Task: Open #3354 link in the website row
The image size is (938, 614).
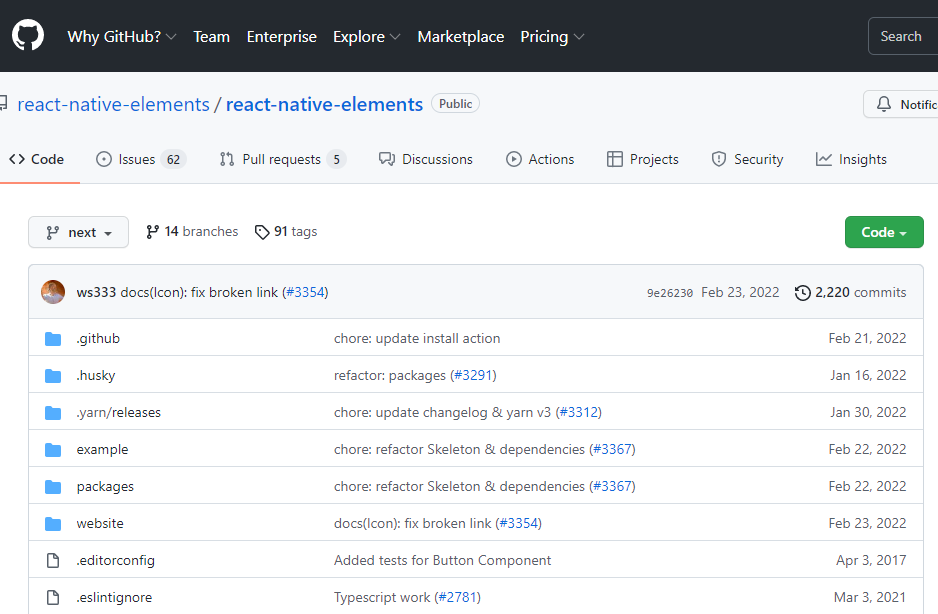Action: pyautogui.click(x=519, y=524)
